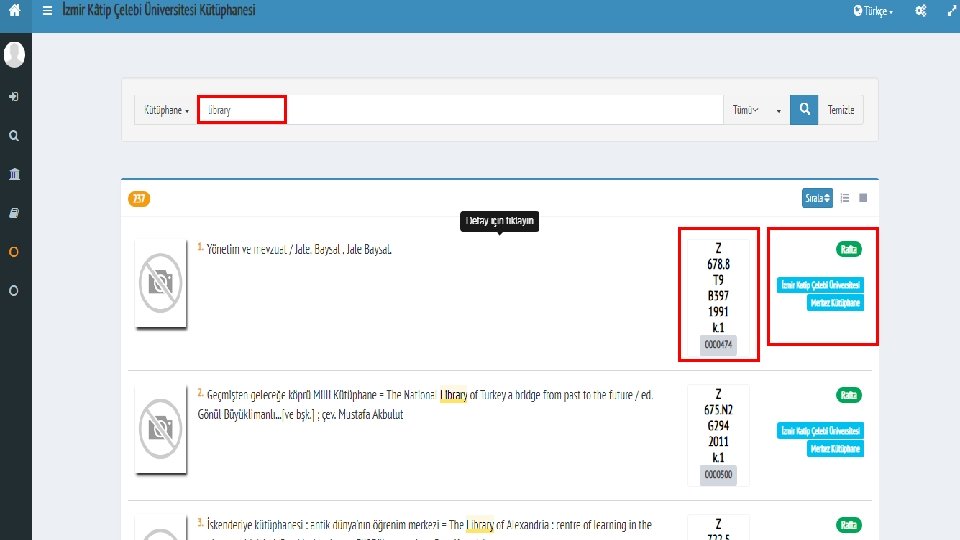The image size is (960, 540).
Task: Select the orange circle icon in sidebar
Action: pyautogui.click(x=13, y=252)
